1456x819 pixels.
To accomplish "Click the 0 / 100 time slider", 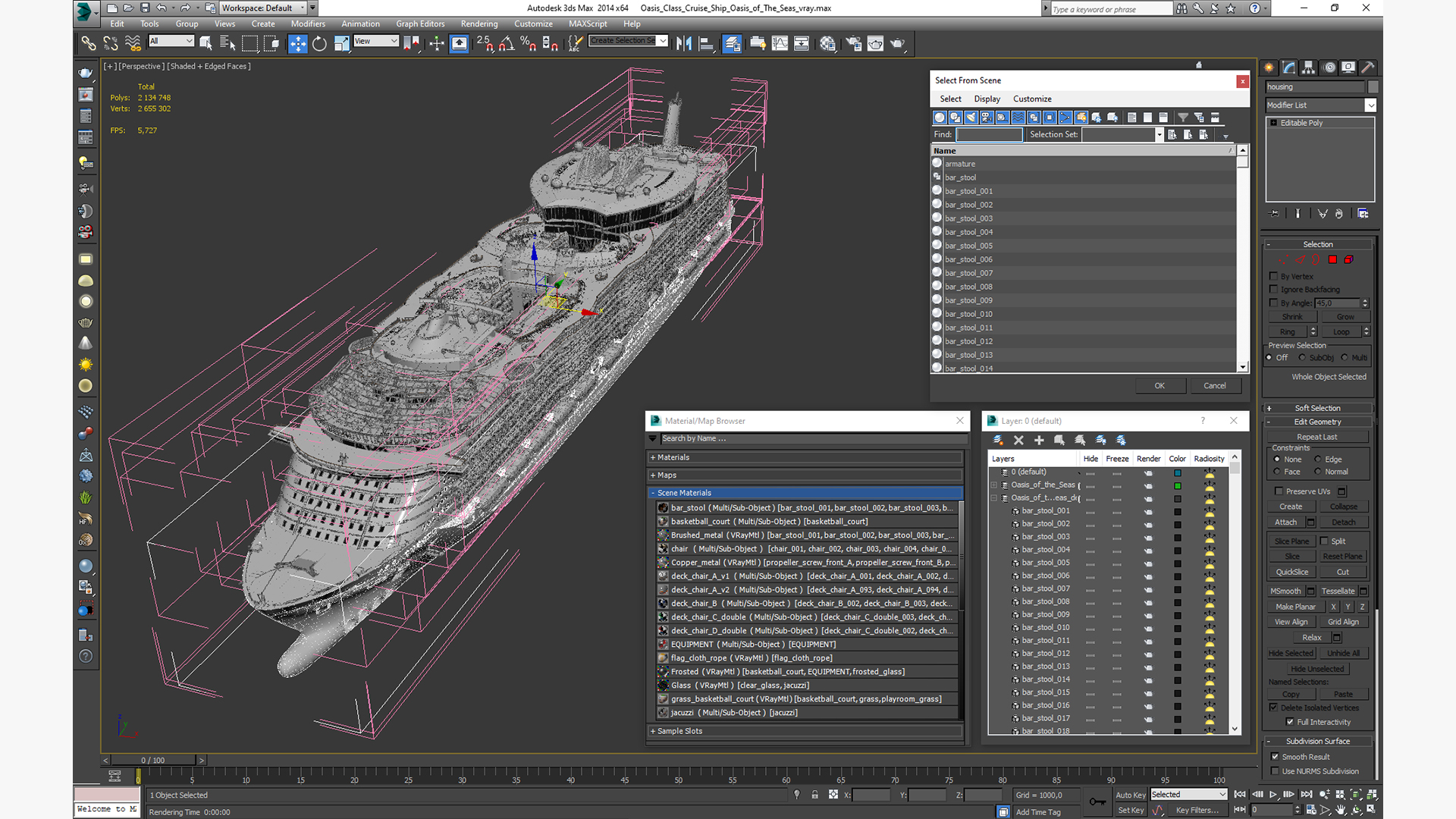I will pyautogui.click(x=152, y=760).
